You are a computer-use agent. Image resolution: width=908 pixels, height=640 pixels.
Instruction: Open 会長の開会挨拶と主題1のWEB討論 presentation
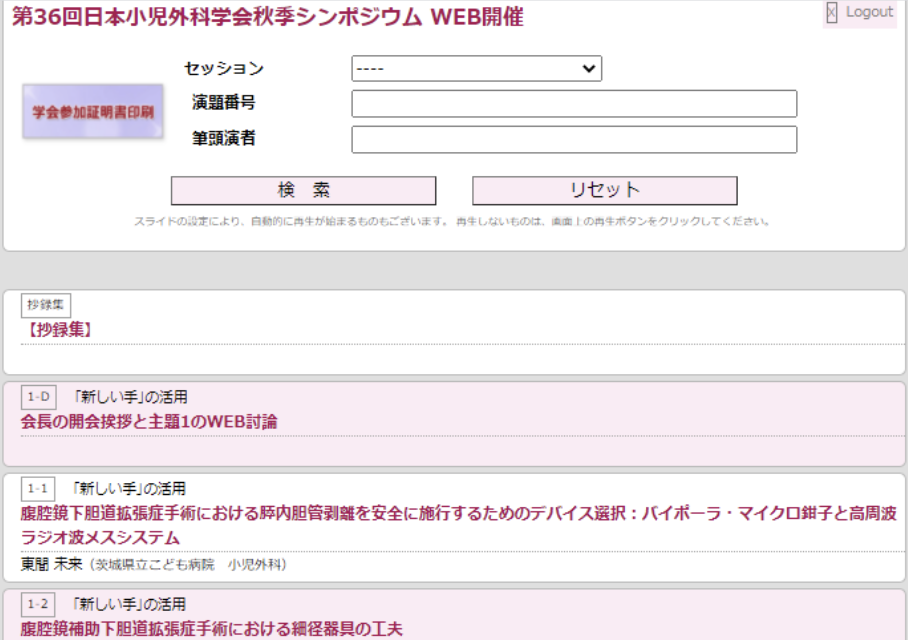click(x=149, y=421)
